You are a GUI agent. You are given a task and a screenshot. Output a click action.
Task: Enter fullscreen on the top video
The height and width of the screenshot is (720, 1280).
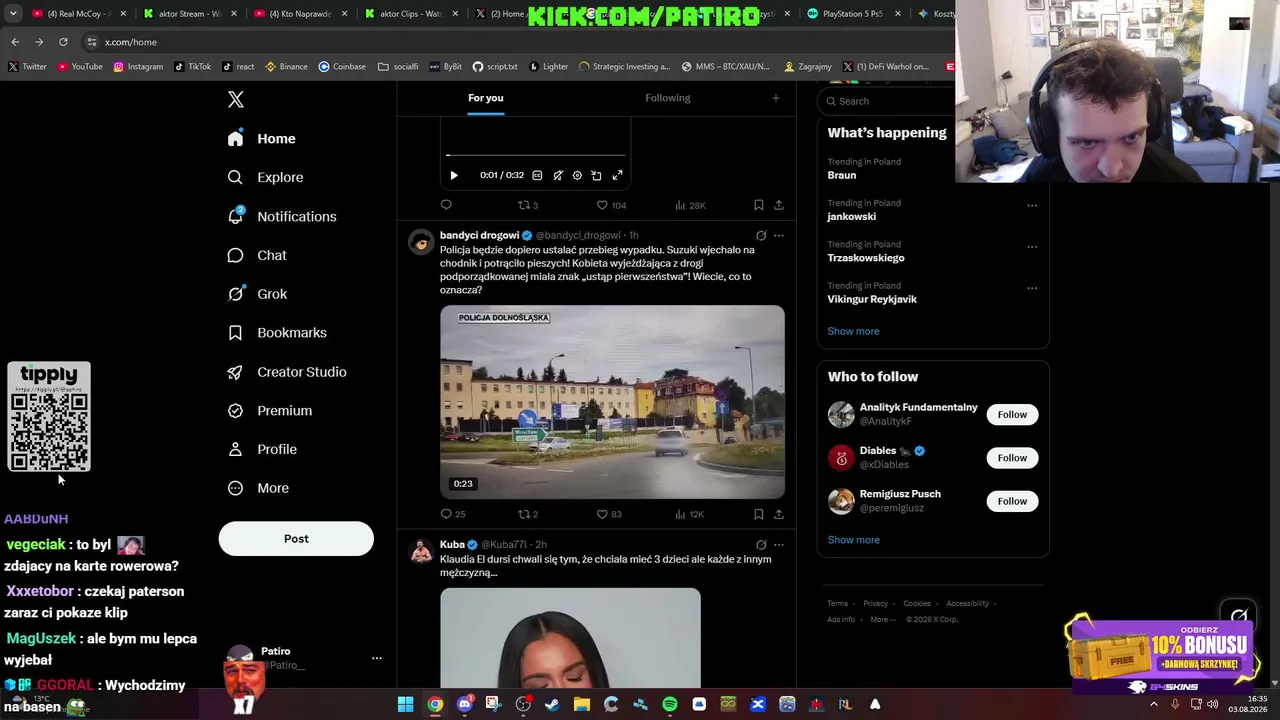pos(618,175)
